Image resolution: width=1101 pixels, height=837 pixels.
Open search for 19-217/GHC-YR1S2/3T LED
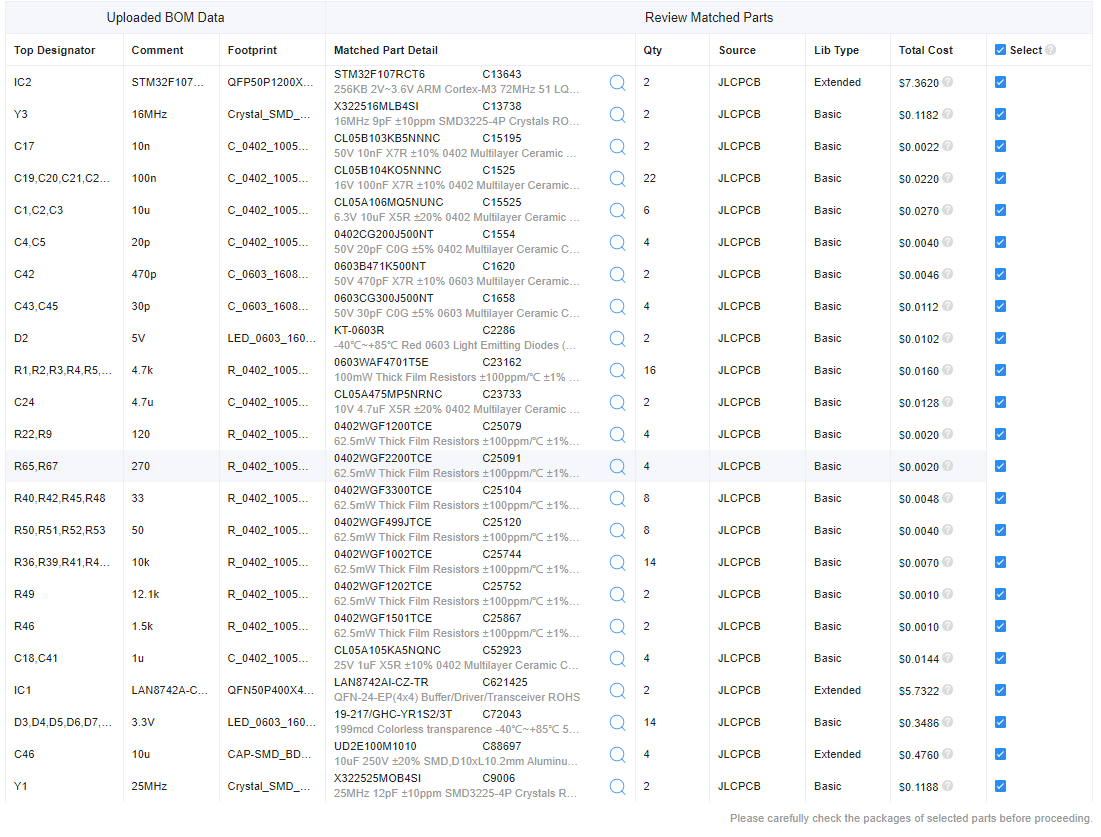[617, 723]
